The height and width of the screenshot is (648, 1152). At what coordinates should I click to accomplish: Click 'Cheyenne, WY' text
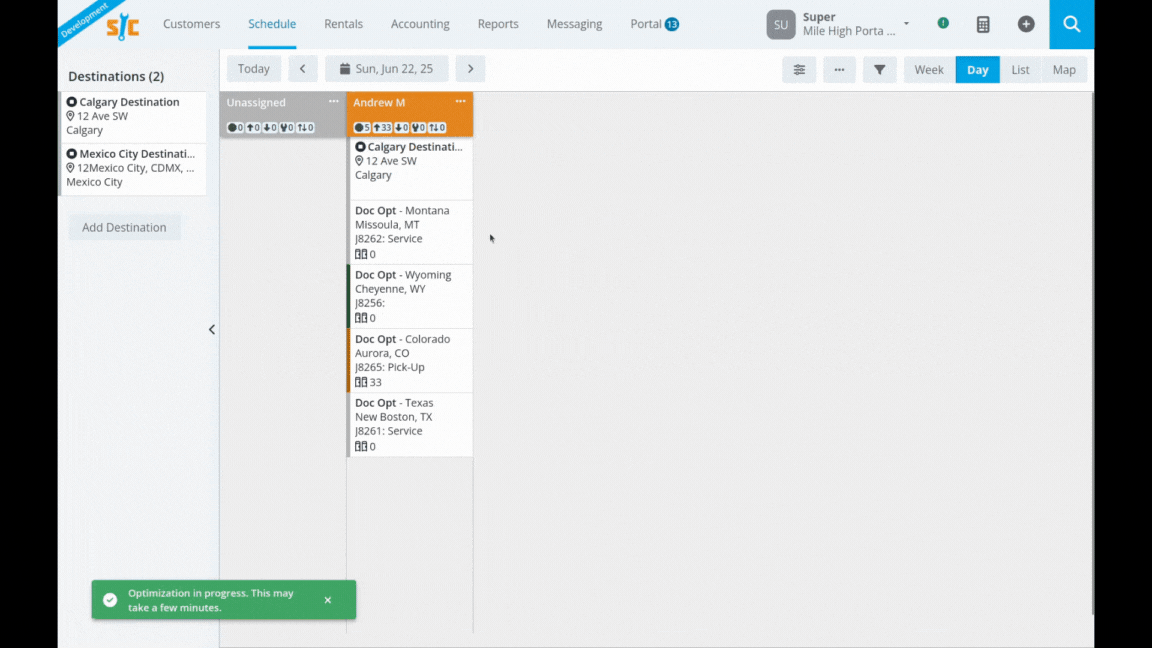tap(390, 289)
